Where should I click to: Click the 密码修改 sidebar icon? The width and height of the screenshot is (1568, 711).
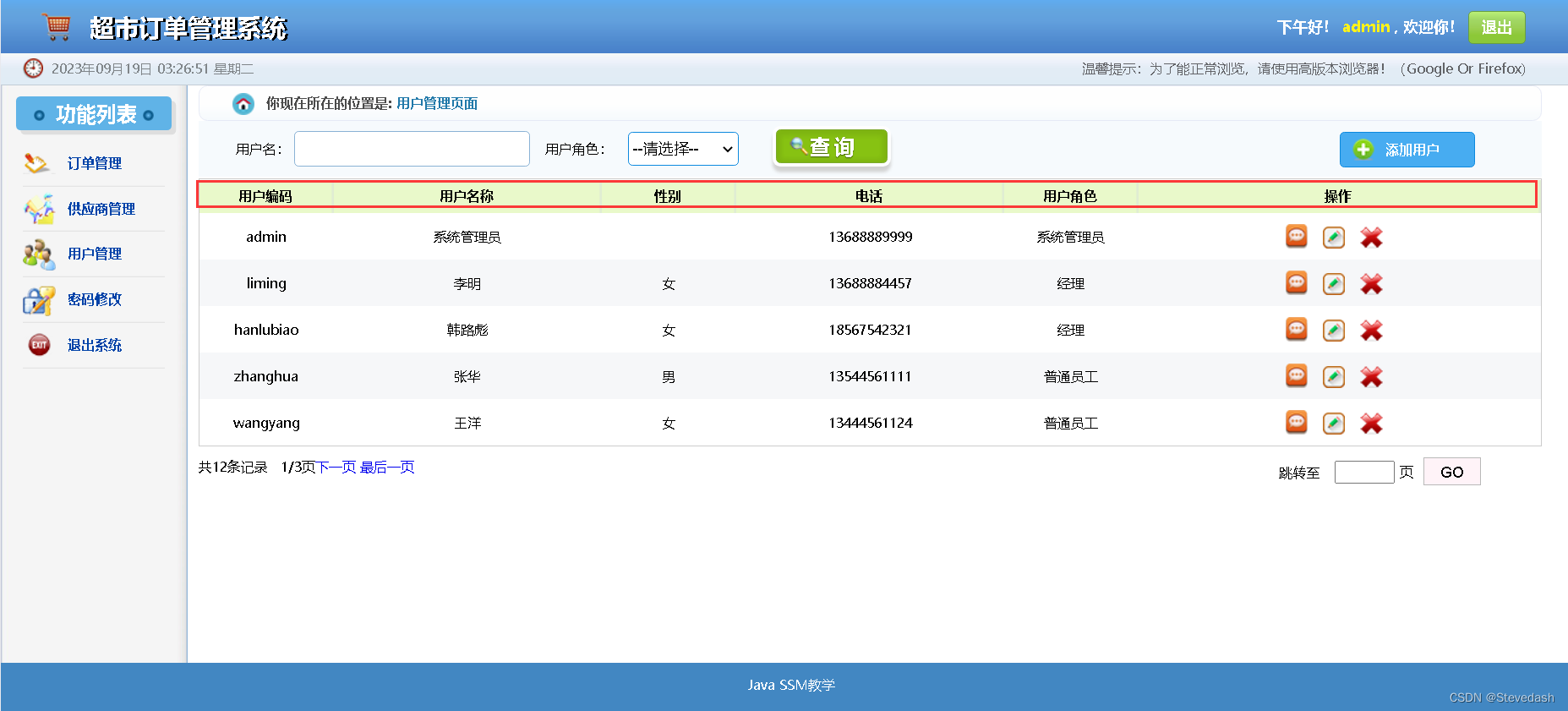[x=39, y=299]
